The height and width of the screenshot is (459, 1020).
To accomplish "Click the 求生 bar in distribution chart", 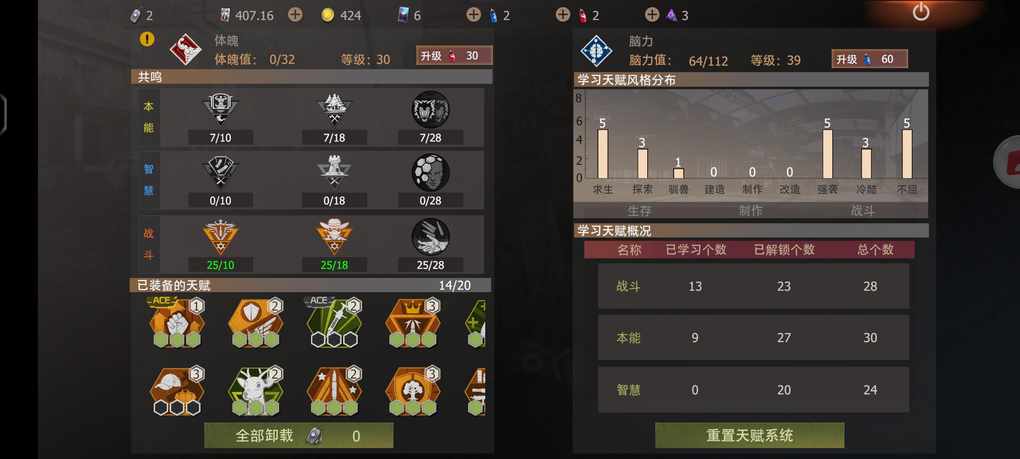I will [603, 153].
